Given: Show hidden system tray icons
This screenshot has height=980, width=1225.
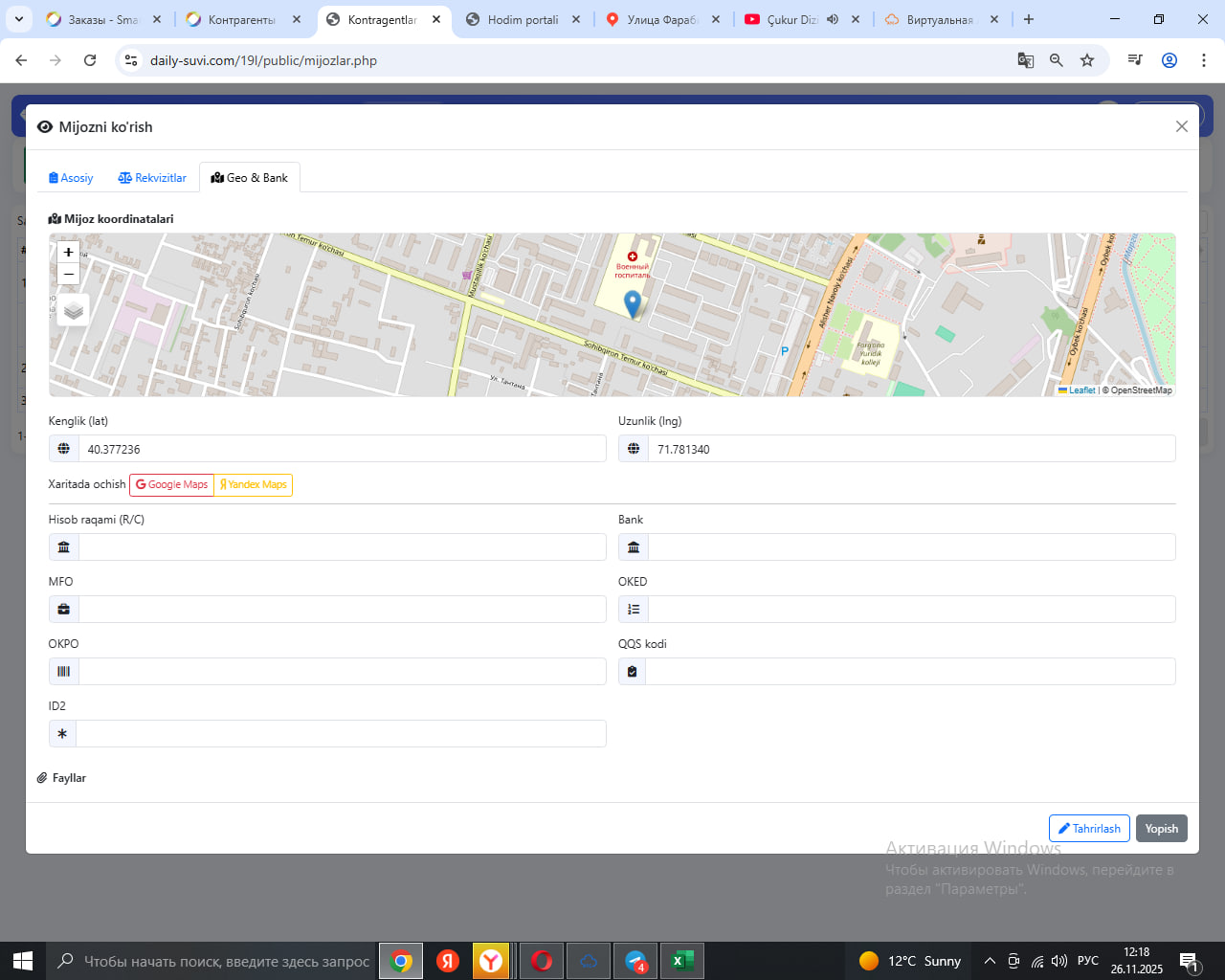Looking at the screenshot, I should coord(990,961).
